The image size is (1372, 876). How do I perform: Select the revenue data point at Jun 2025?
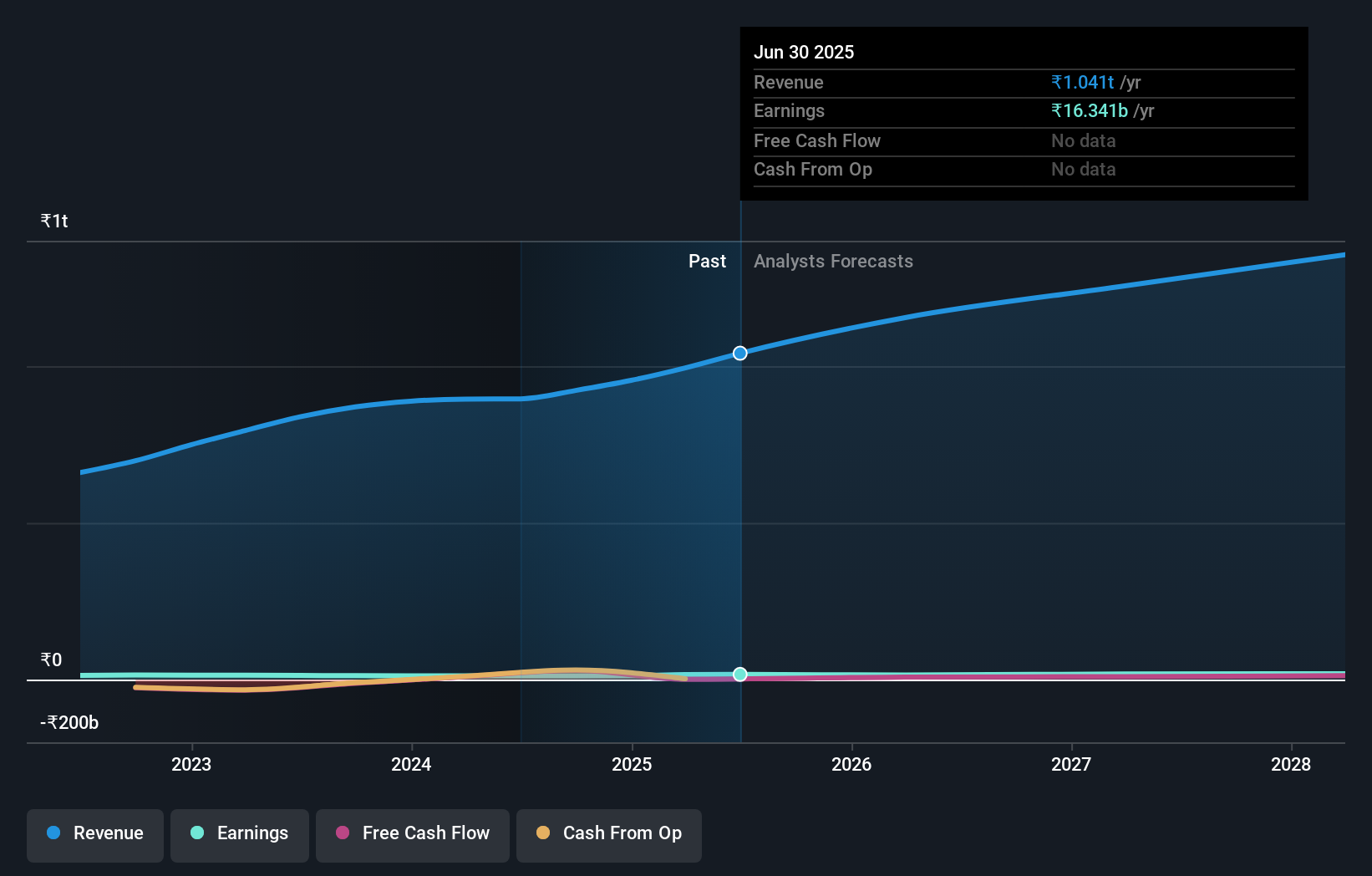point(740,354)
